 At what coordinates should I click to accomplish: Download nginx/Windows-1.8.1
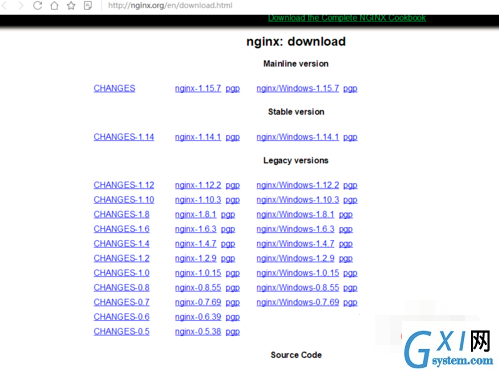point(295,214)
